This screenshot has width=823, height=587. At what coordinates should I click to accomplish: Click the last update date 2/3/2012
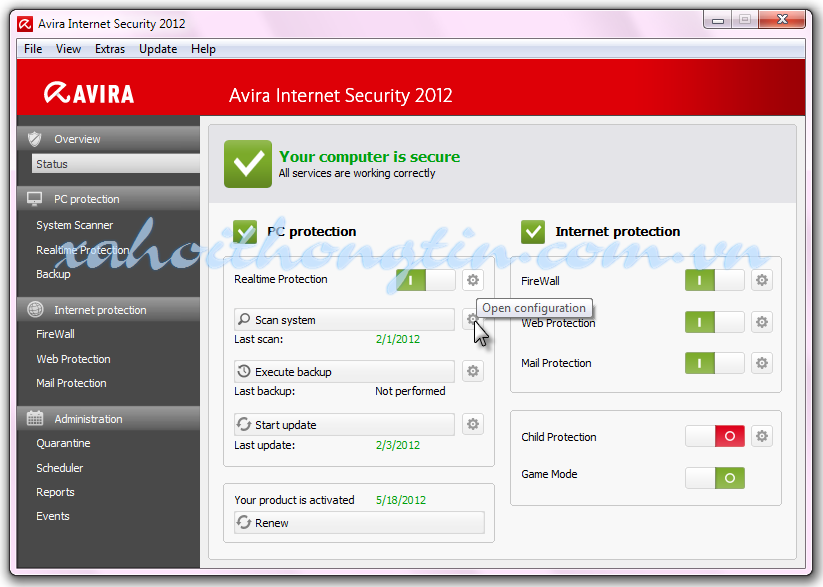(398, 445)
